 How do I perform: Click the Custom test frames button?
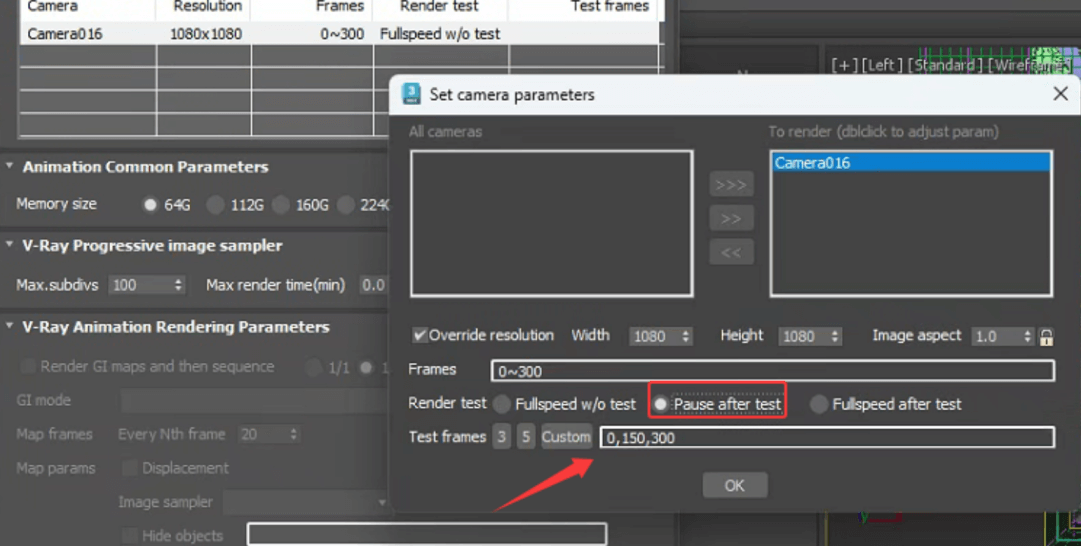click(566, 437)
